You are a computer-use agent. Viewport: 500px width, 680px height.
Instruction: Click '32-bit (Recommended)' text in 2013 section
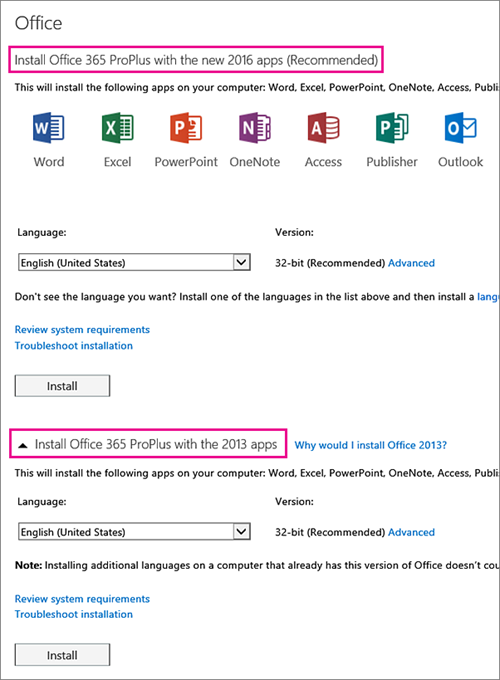point(330,532)
